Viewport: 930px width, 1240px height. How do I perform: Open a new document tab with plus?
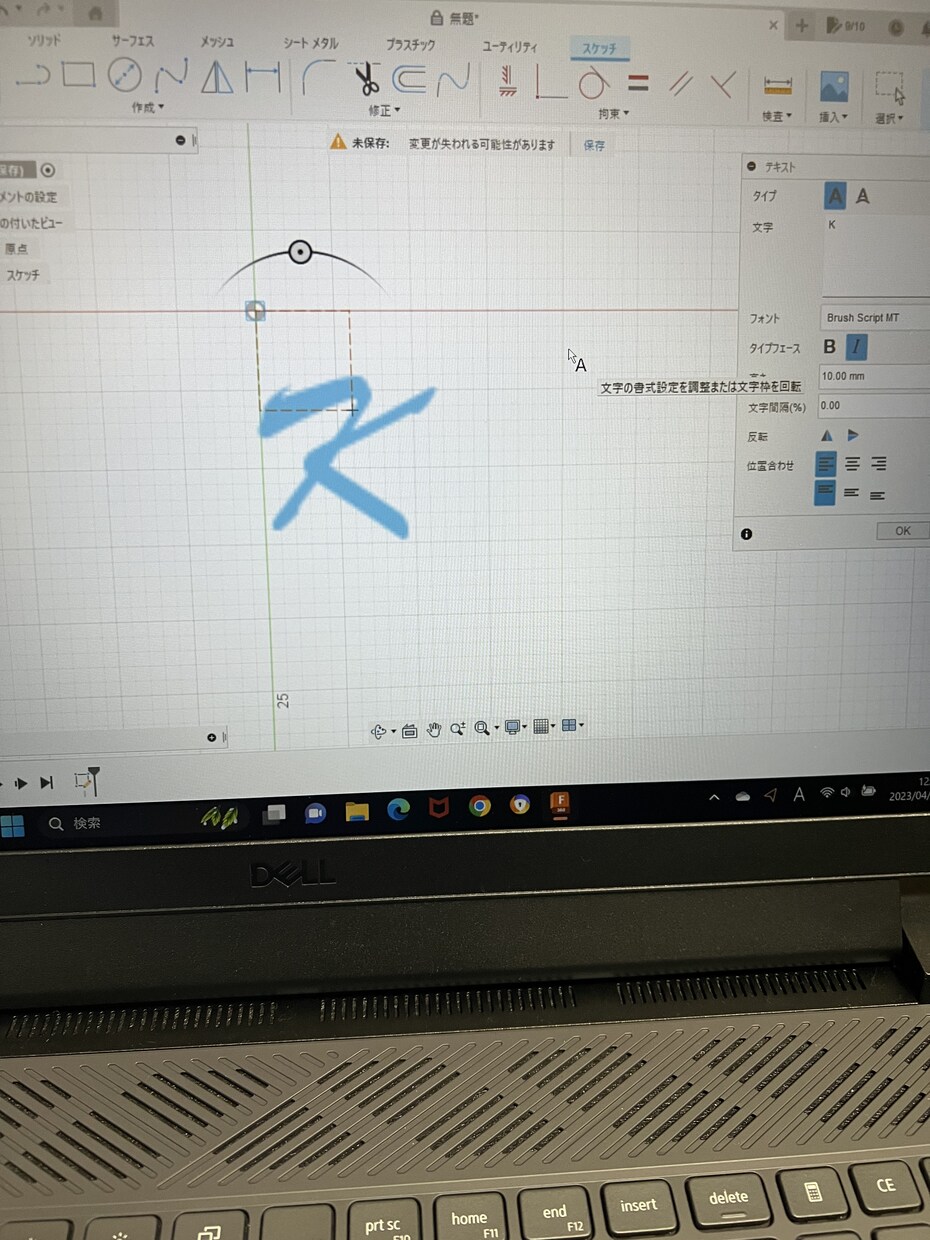802,25
